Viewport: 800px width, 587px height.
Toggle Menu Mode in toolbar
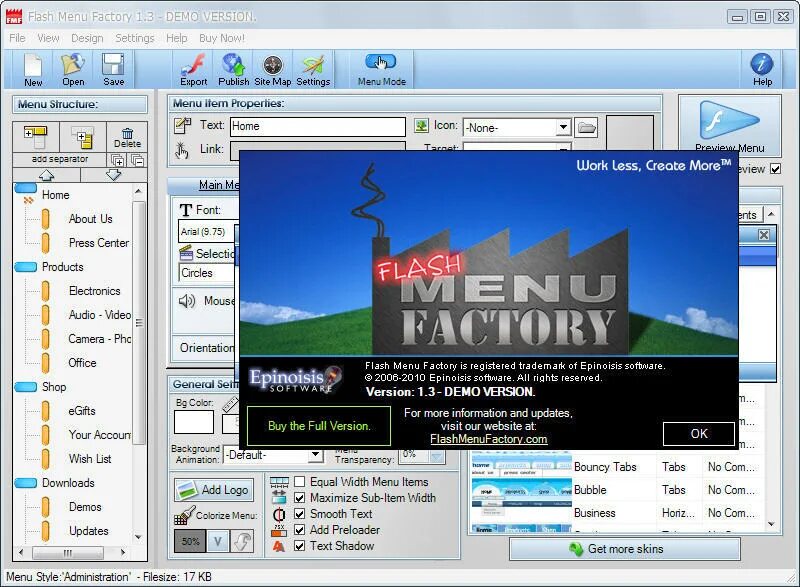tap(381, 70)
